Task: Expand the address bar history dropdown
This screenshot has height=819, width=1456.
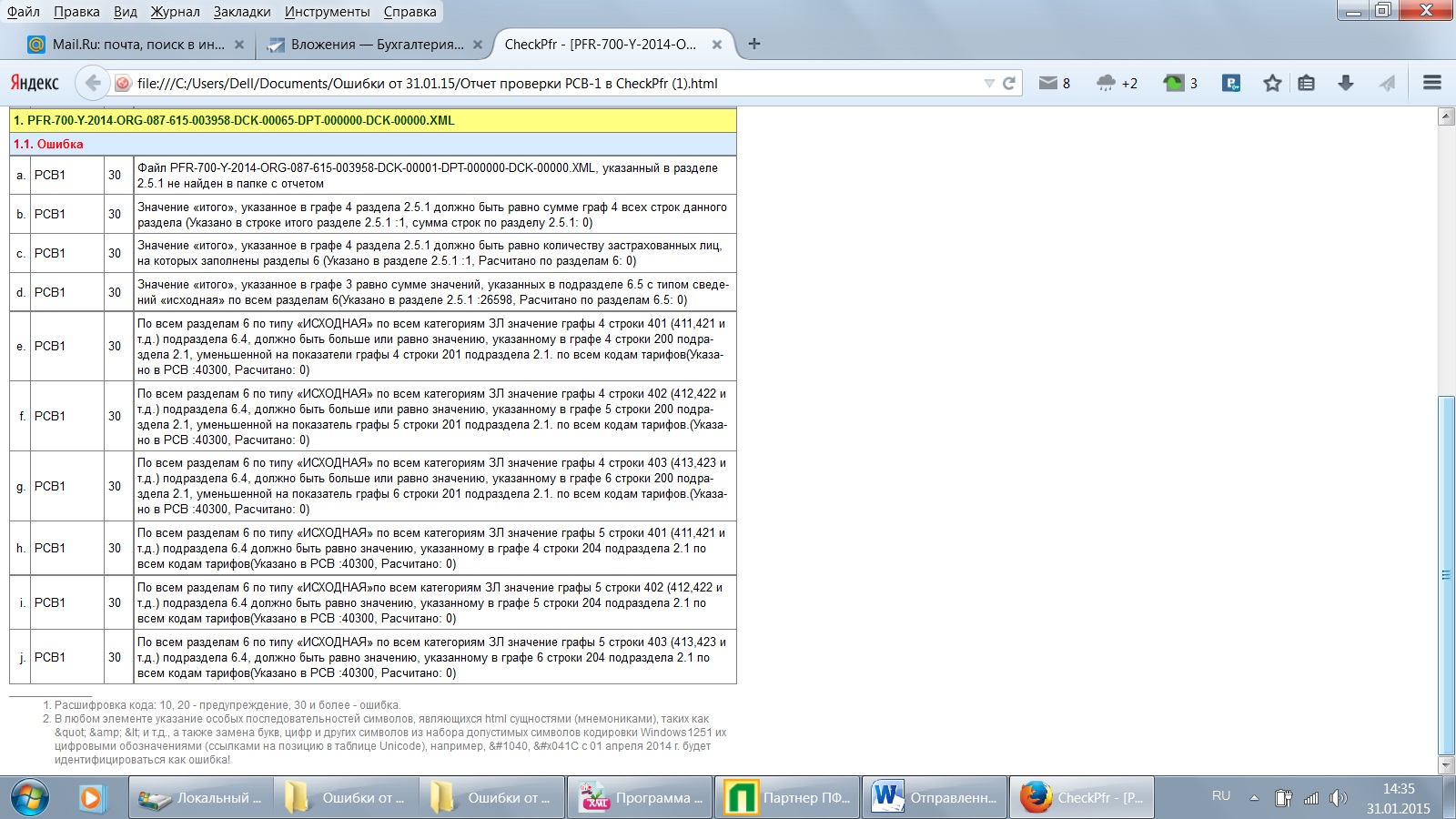Action: point(989,83)
